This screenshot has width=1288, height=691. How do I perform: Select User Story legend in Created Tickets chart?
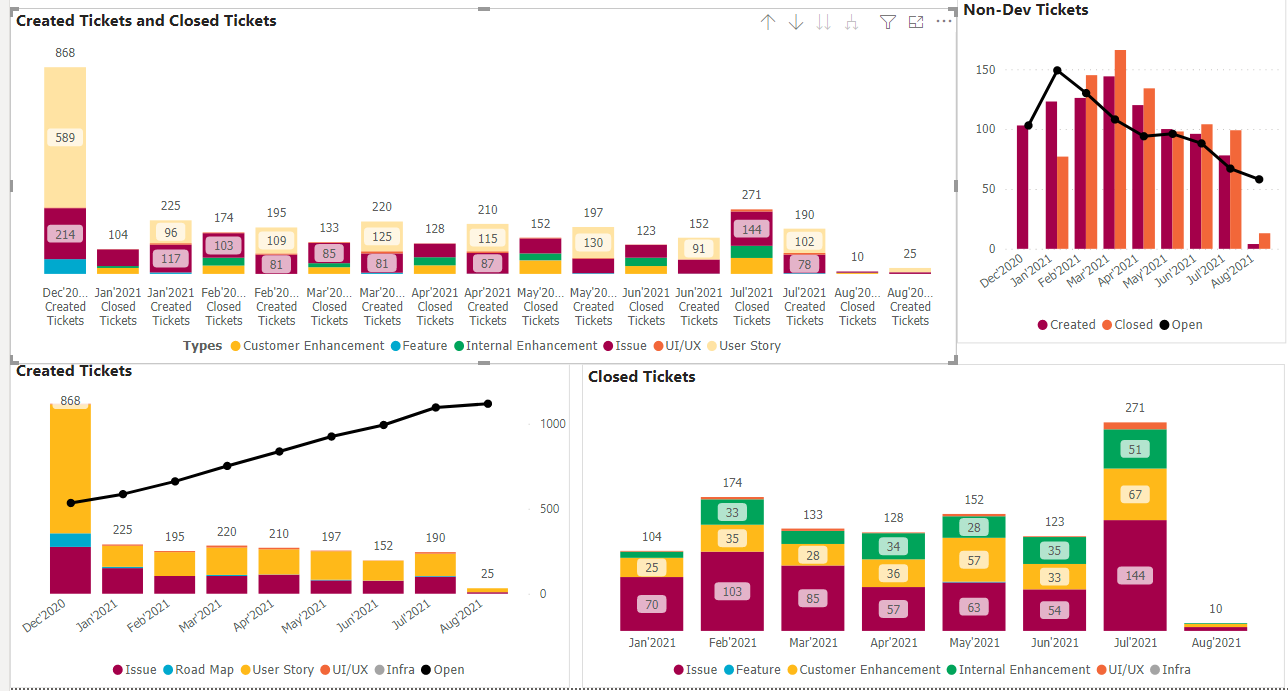pyautogui.click(x=276, y=669)
